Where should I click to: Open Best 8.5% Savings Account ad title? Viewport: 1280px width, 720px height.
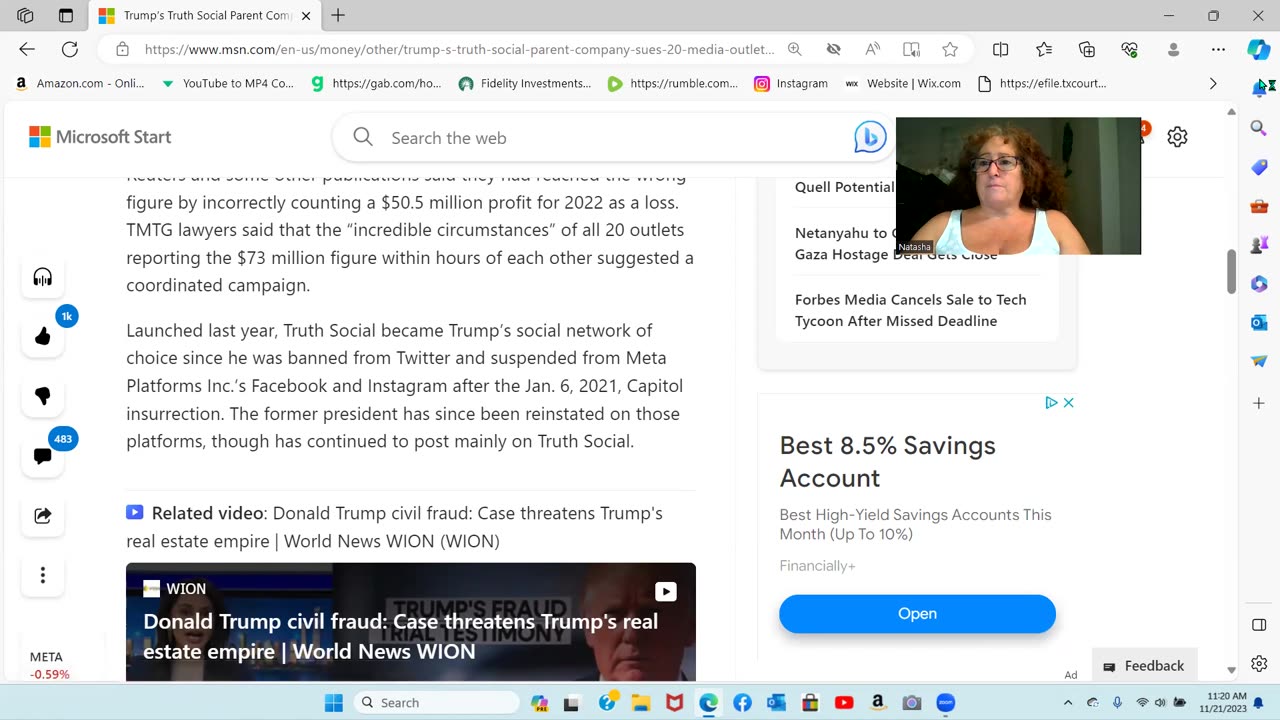(887, 461)
